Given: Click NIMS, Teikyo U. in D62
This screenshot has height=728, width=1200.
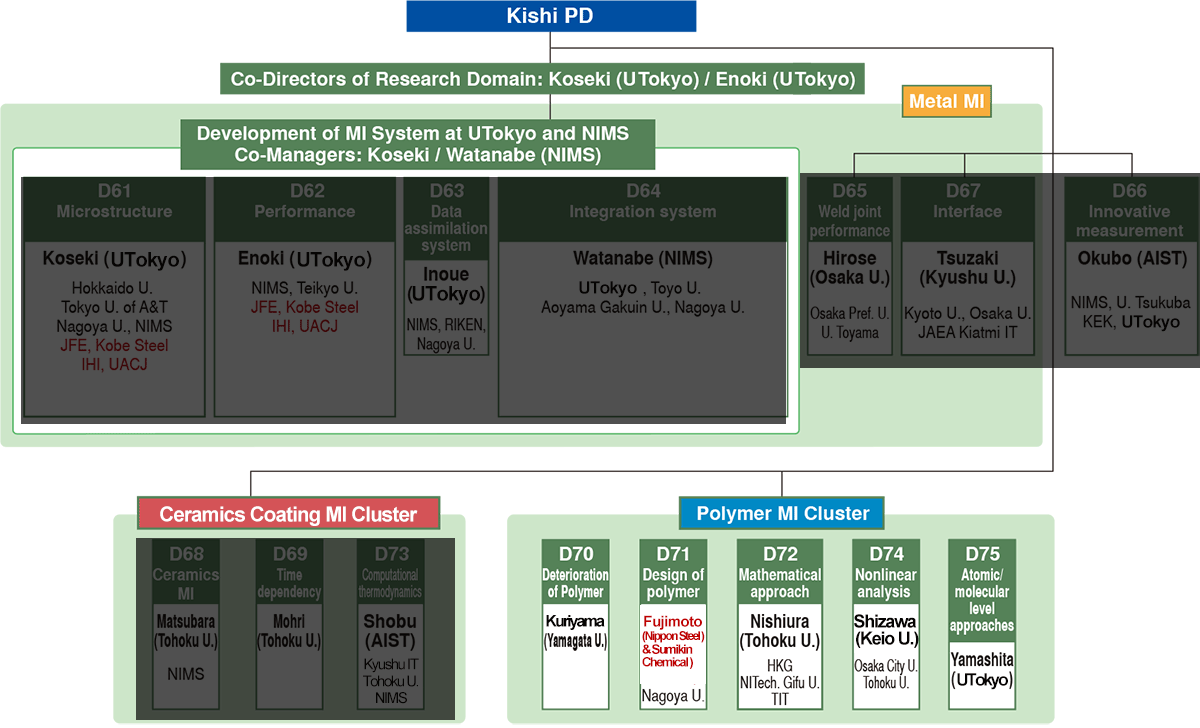Looking at the screenshot, I should 305,288.
